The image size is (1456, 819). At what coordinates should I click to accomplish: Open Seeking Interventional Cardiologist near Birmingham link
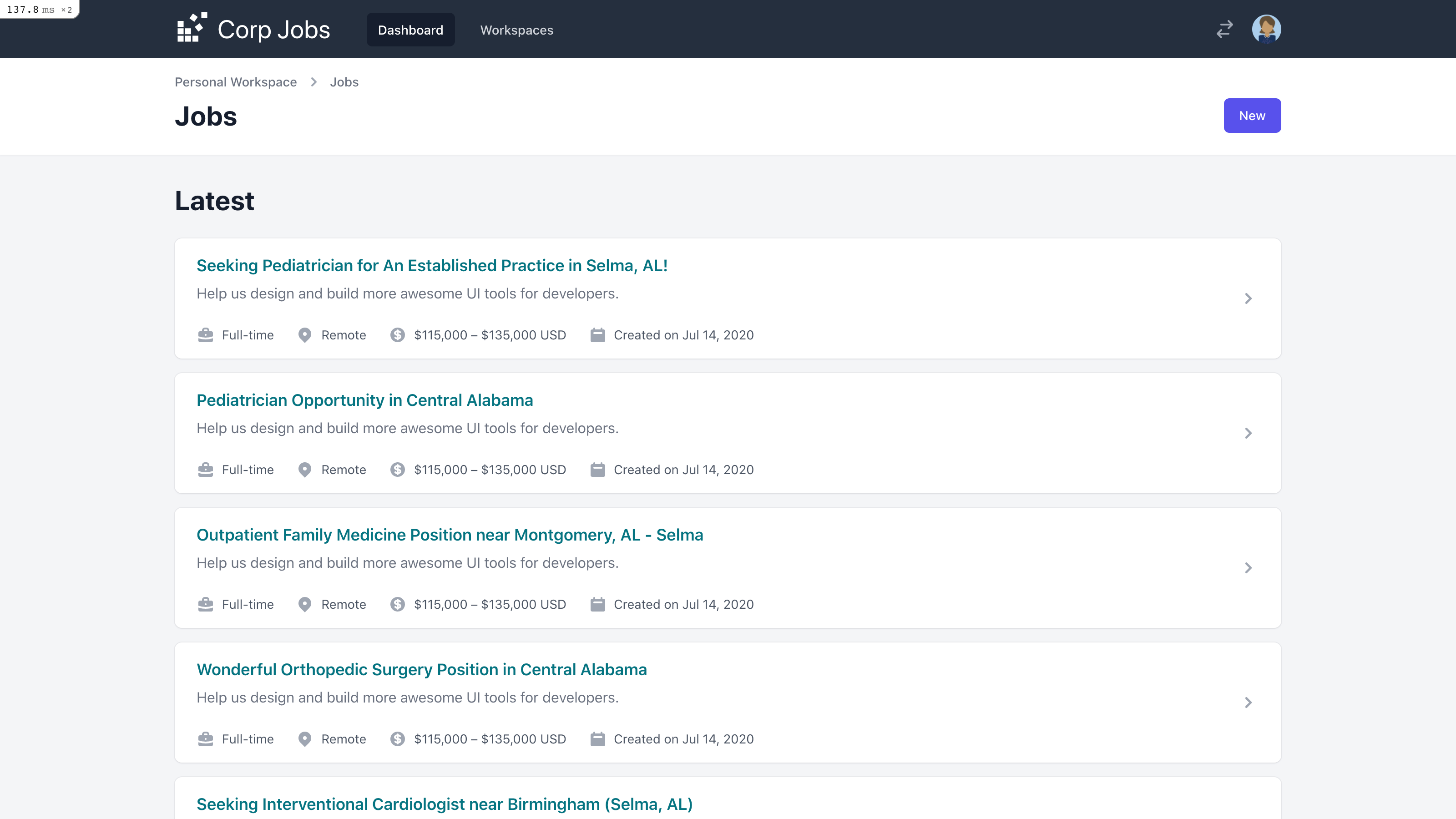[444, 804]
